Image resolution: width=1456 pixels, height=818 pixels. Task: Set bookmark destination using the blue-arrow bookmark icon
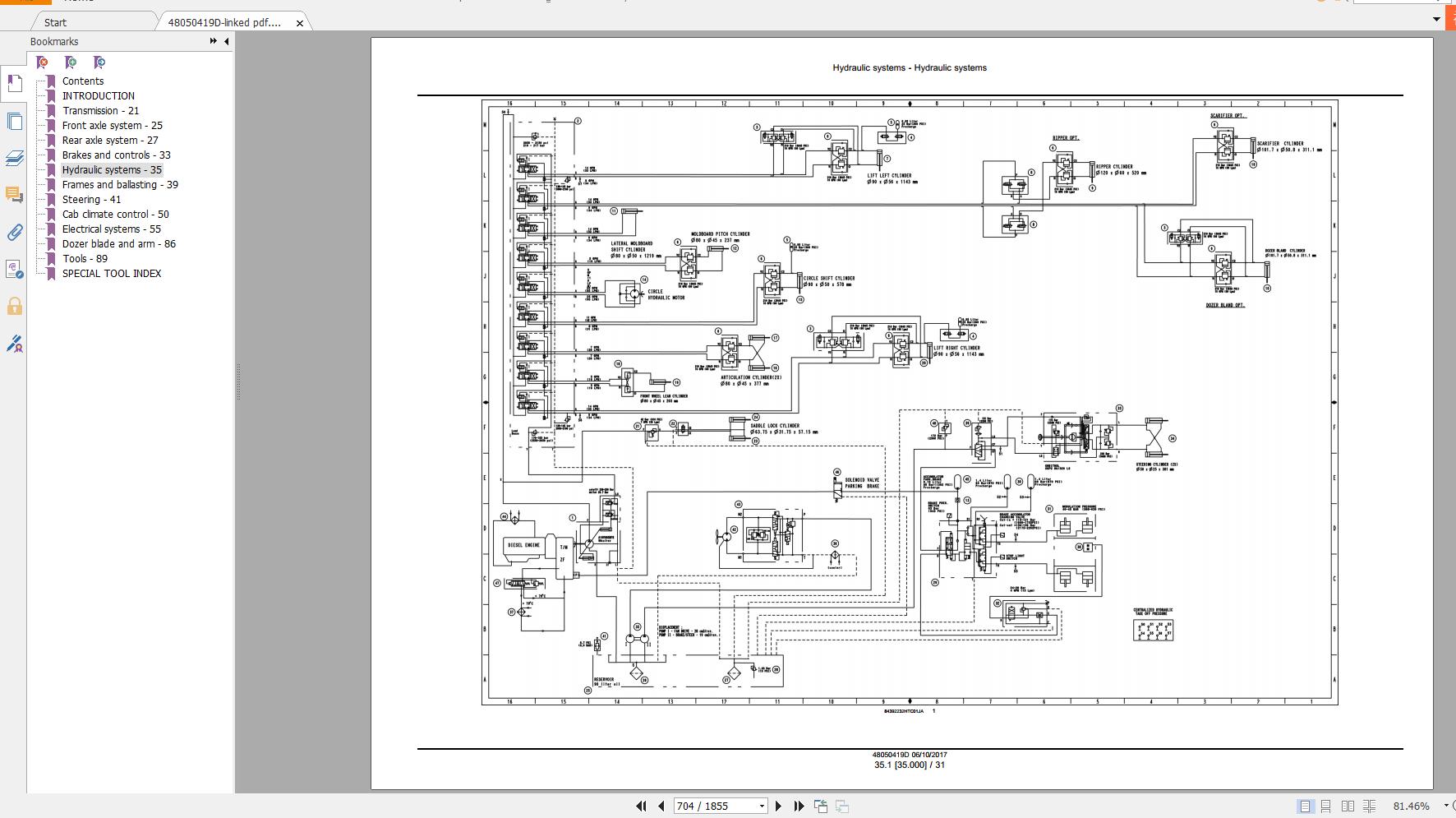coord(99,62)
